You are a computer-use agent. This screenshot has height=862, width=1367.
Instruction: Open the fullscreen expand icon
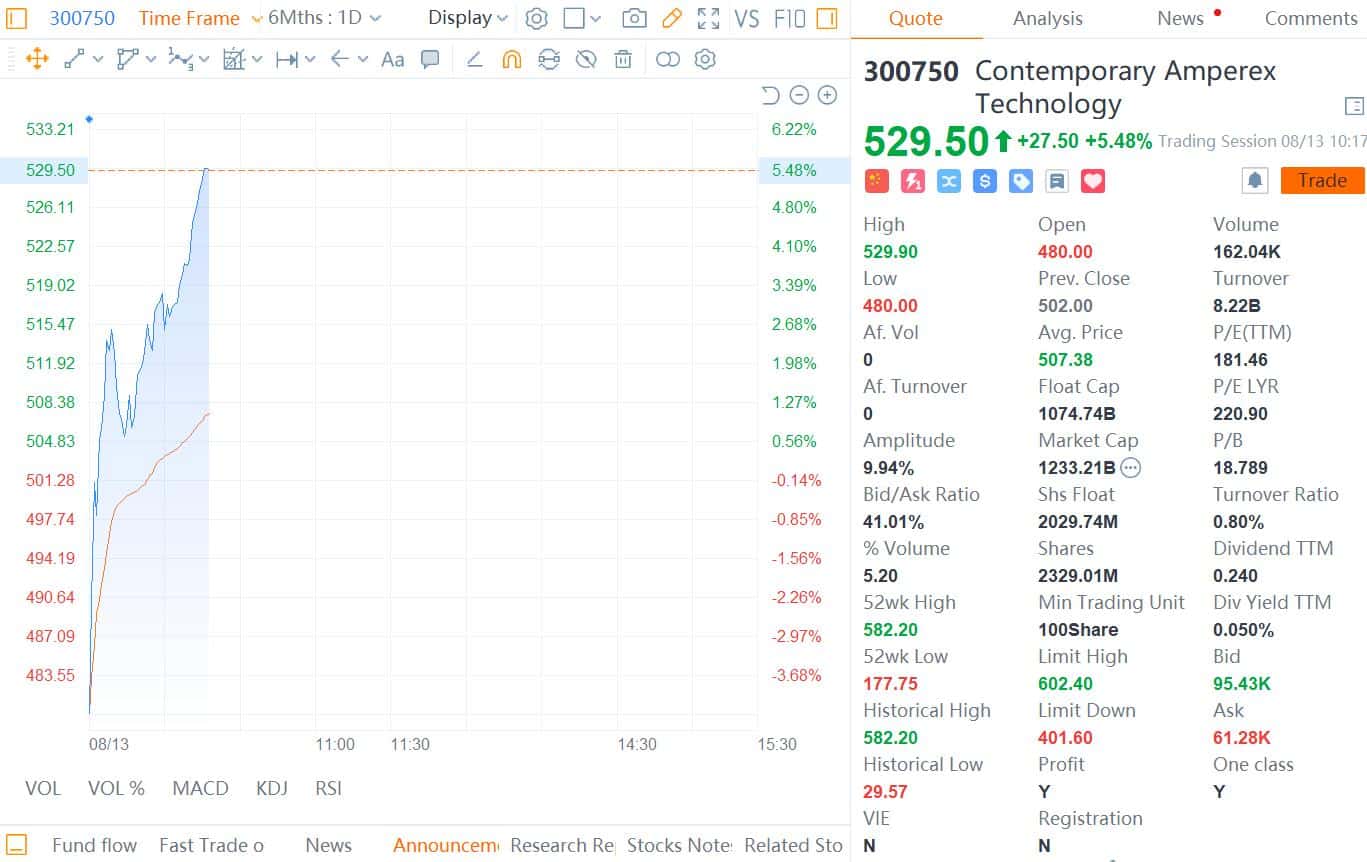[x=708, y=18]
